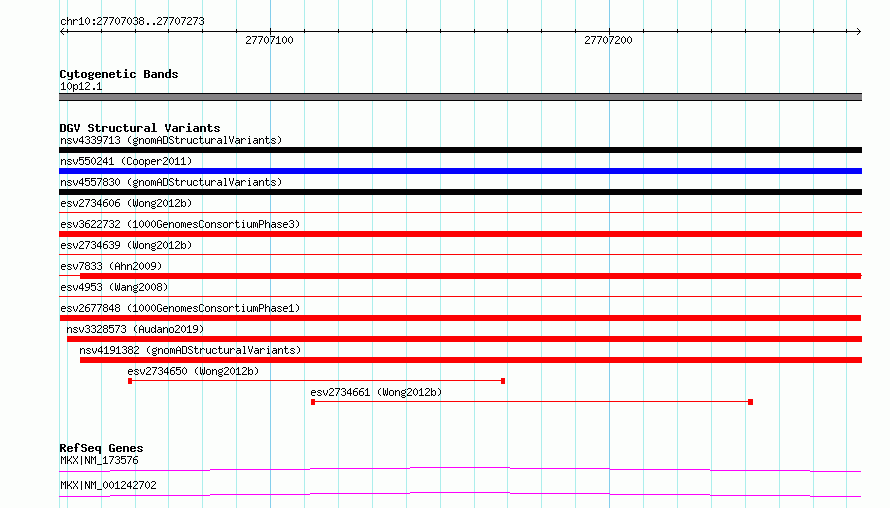890x508 pixels.
Task: Click the right end marker of esv2734650
Action: click(503, 381)
